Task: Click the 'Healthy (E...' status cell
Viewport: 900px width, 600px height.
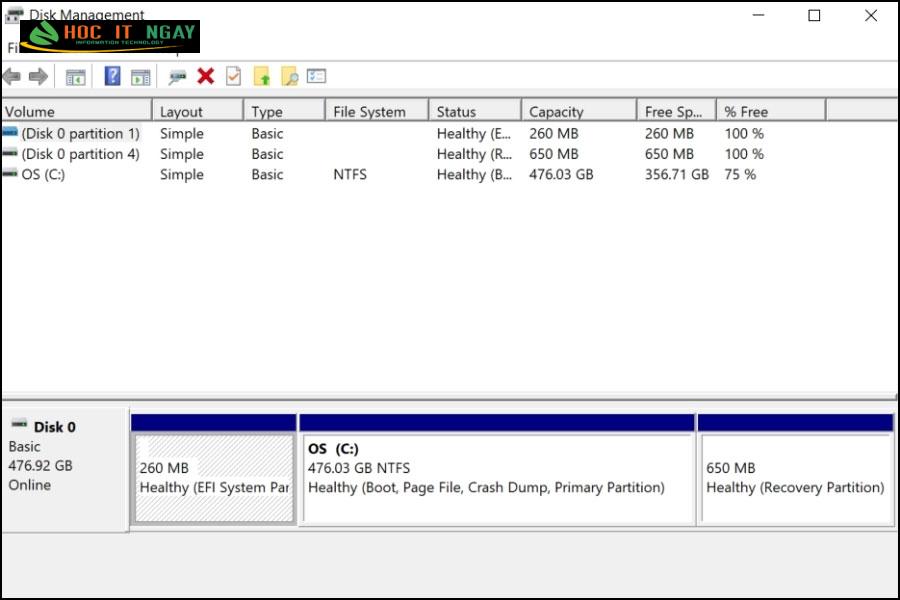Action: click(x=474, y=134)
